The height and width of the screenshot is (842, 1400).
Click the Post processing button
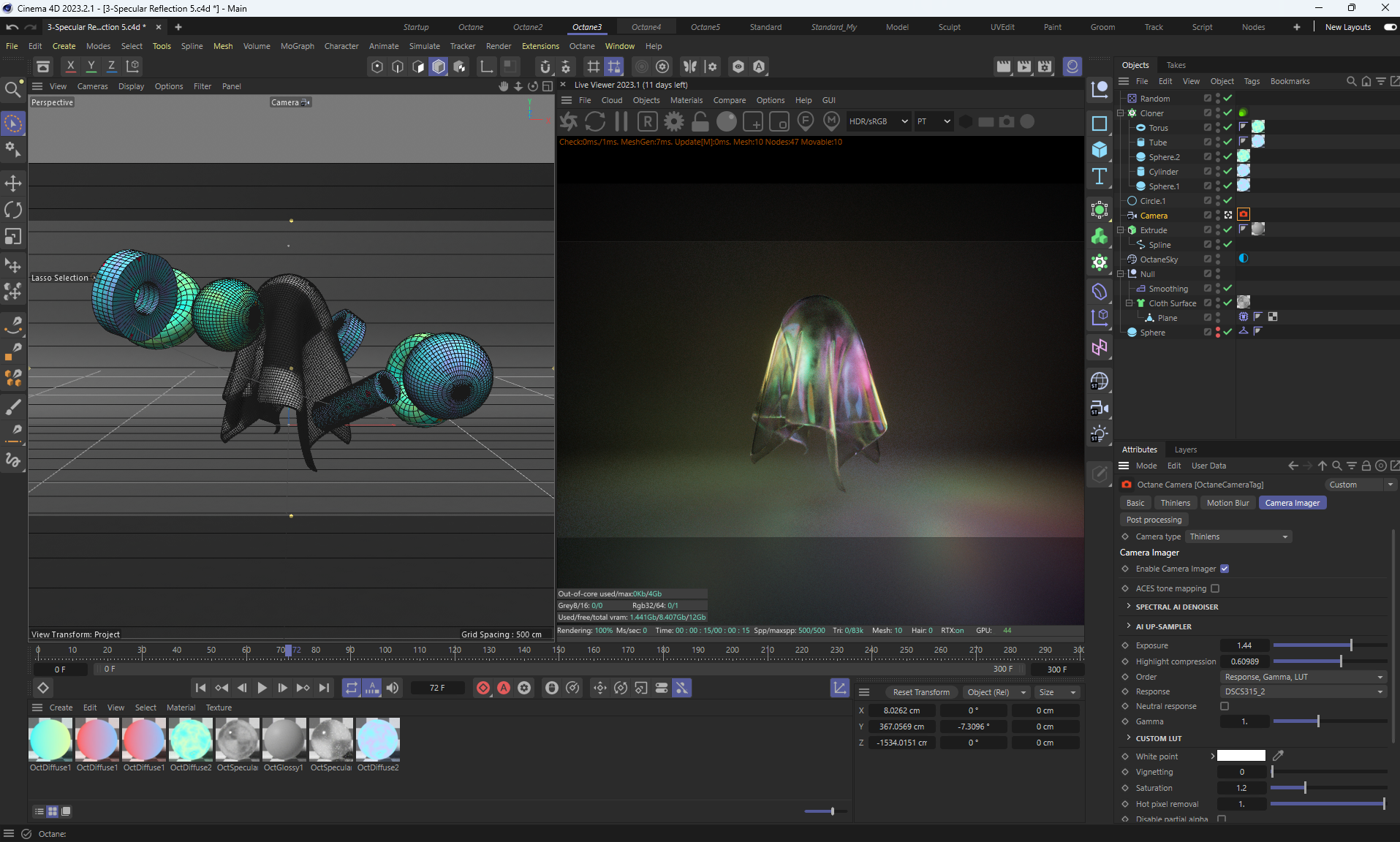click(1154, 520)
